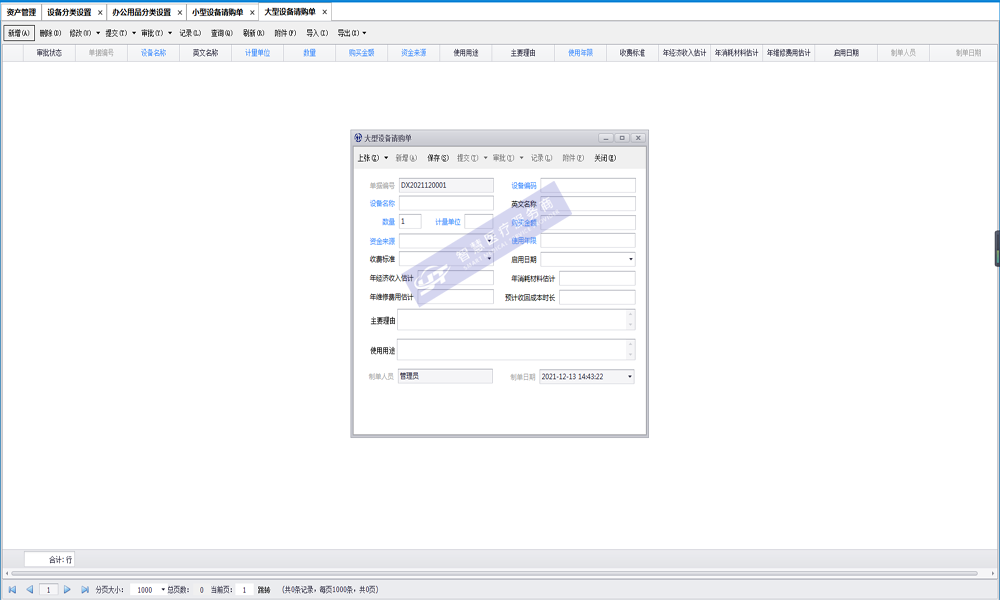
Task: Expand the 收费标准 dropdown list
Action: click(489, 259)
